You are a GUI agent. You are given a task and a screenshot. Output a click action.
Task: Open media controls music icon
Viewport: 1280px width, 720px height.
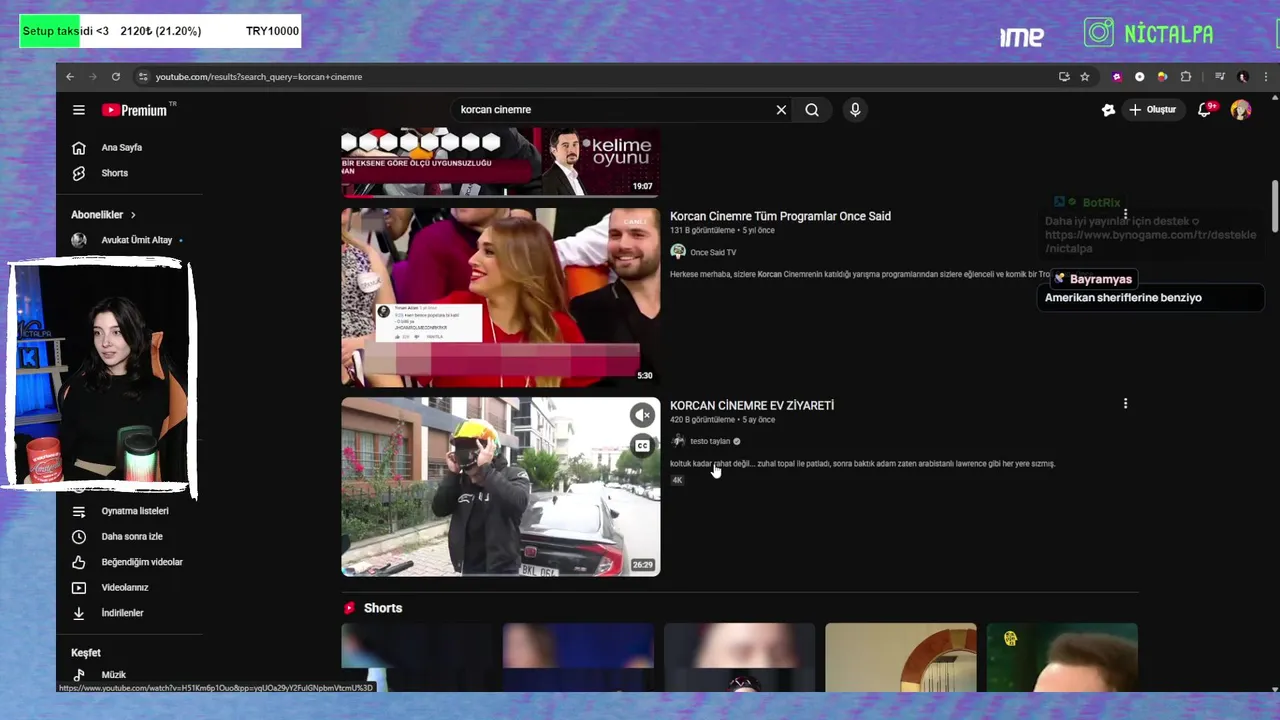click(1220, 77)
